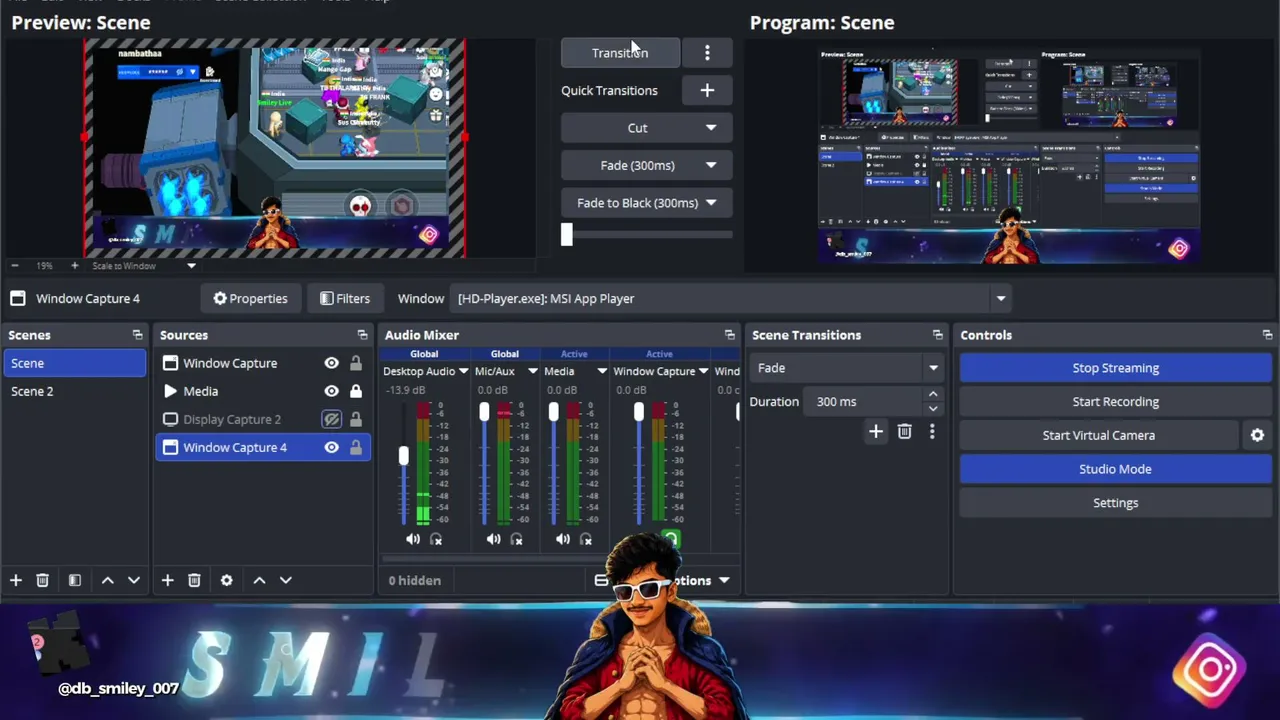Click the Mic/Aux volume fader handle
Screen dimensions: 1280x720
(484, 412)
